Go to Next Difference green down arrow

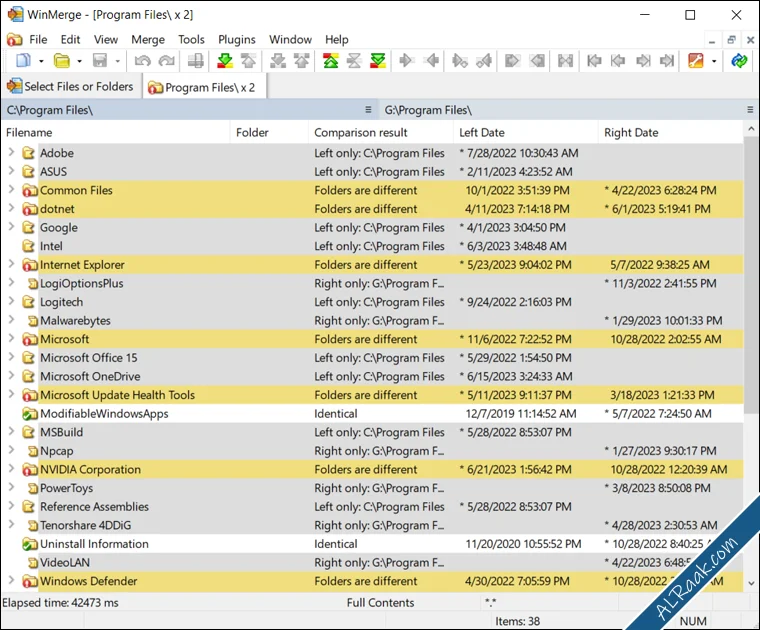(224, 61)
